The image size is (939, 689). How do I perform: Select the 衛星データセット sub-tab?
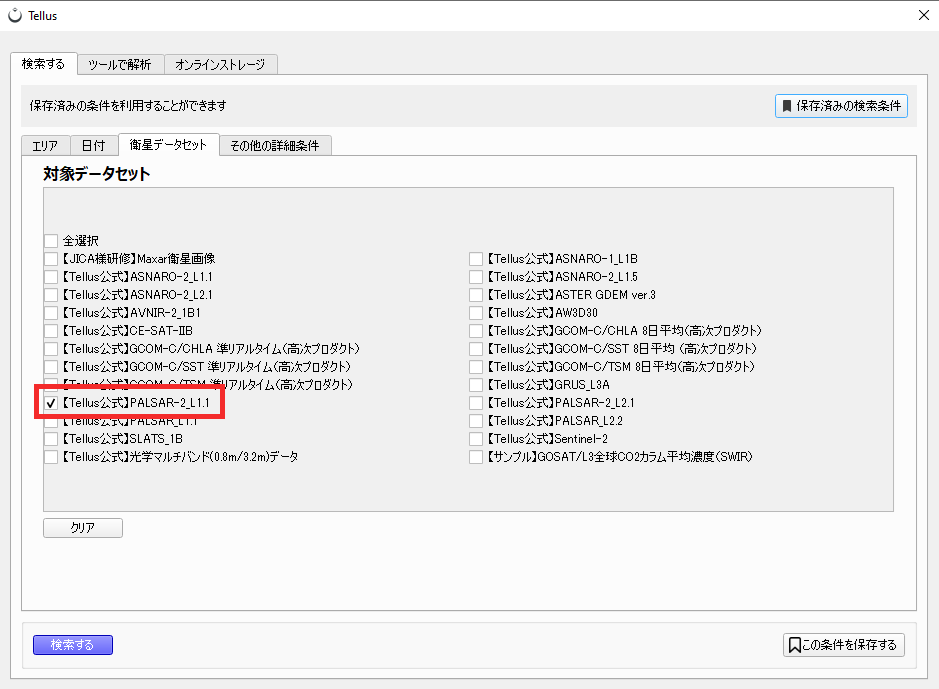coord(168,144)
